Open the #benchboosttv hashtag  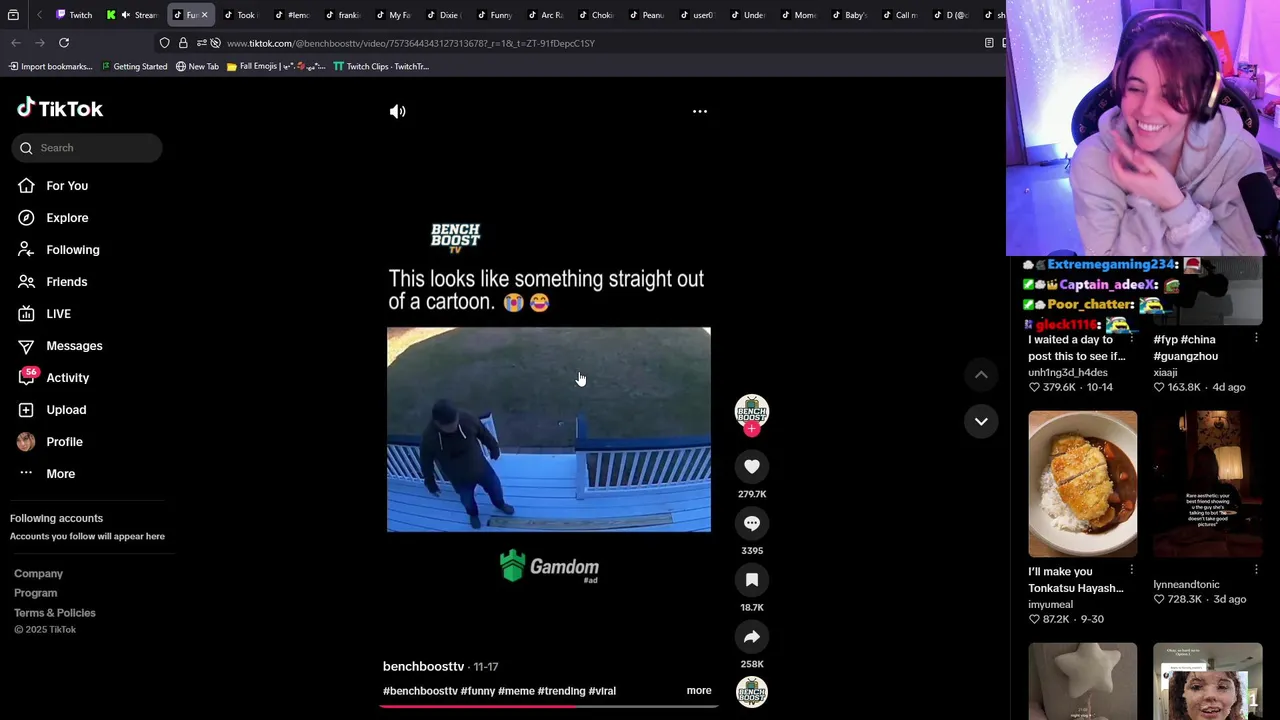pyautogui.click(x=420, y=691)
